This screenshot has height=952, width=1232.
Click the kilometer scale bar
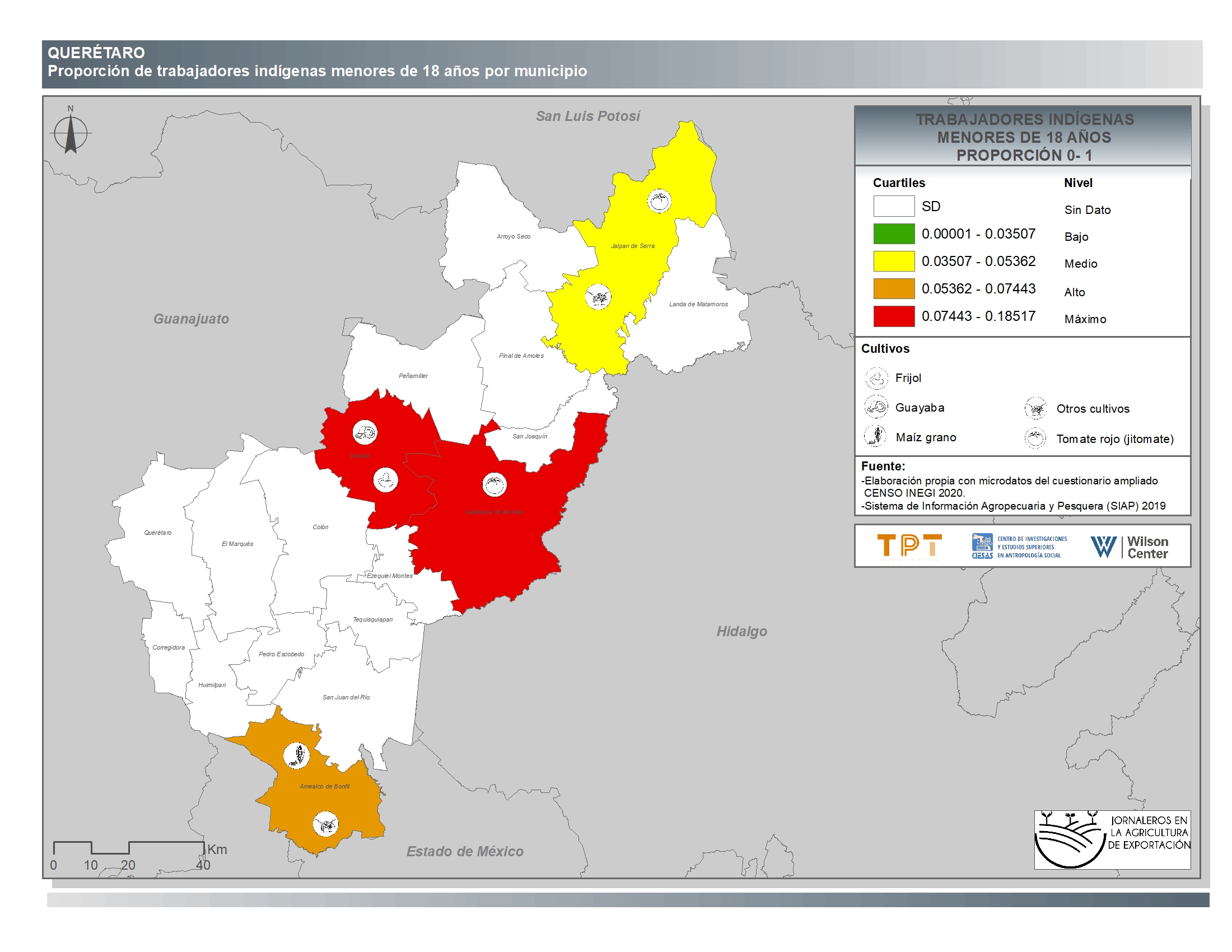pos(129,848)
